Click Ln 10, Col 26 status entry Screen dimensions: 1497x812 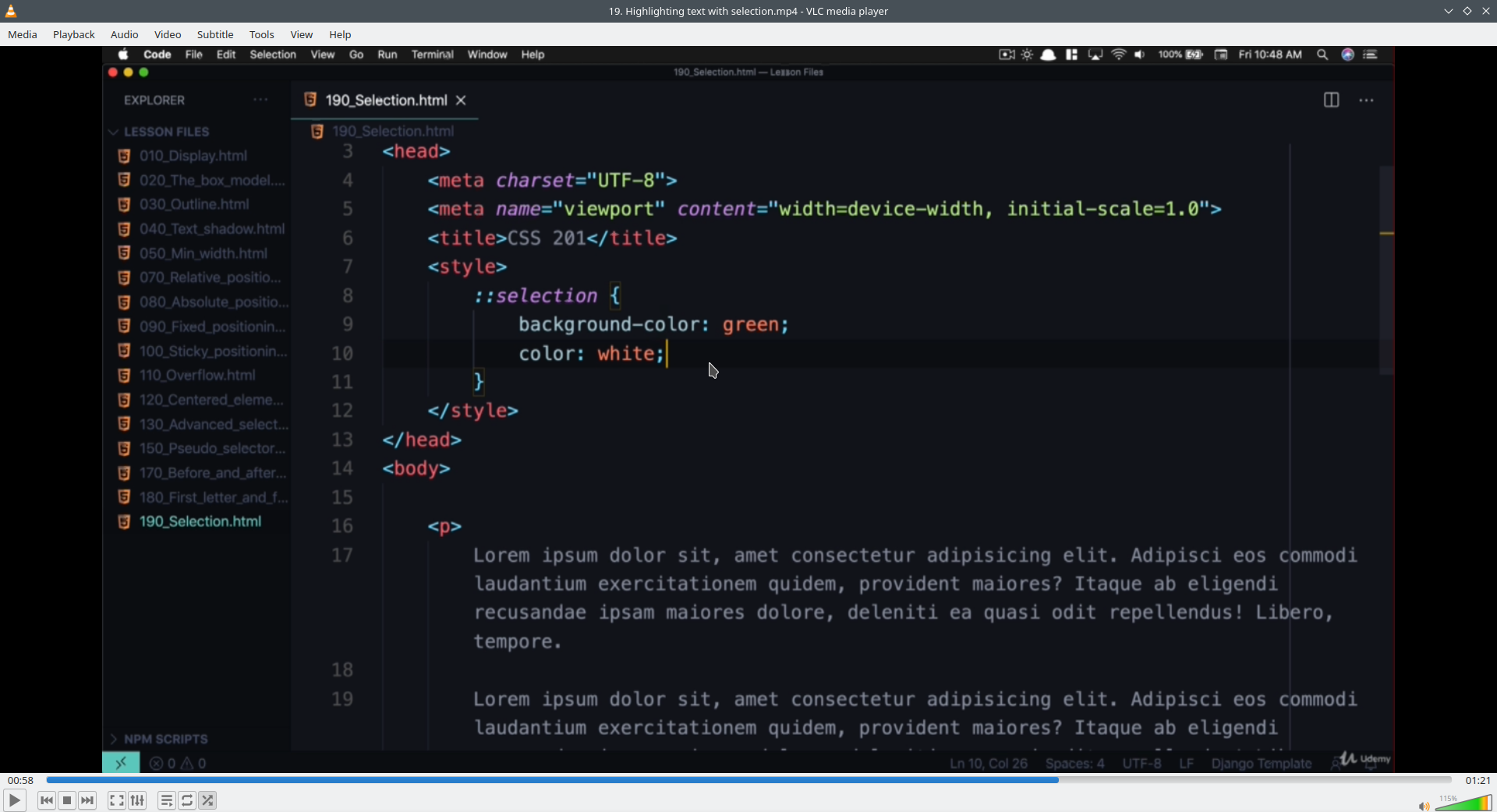pos(989,764)
